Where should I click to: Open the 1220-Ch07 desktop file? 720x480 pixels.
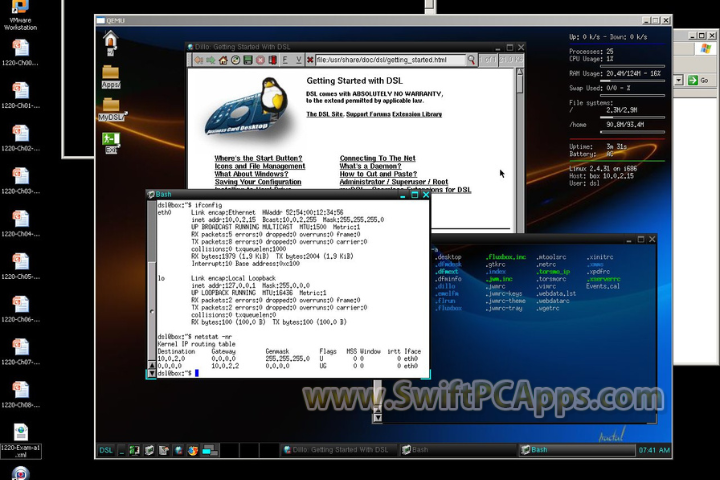coord(21,352)
